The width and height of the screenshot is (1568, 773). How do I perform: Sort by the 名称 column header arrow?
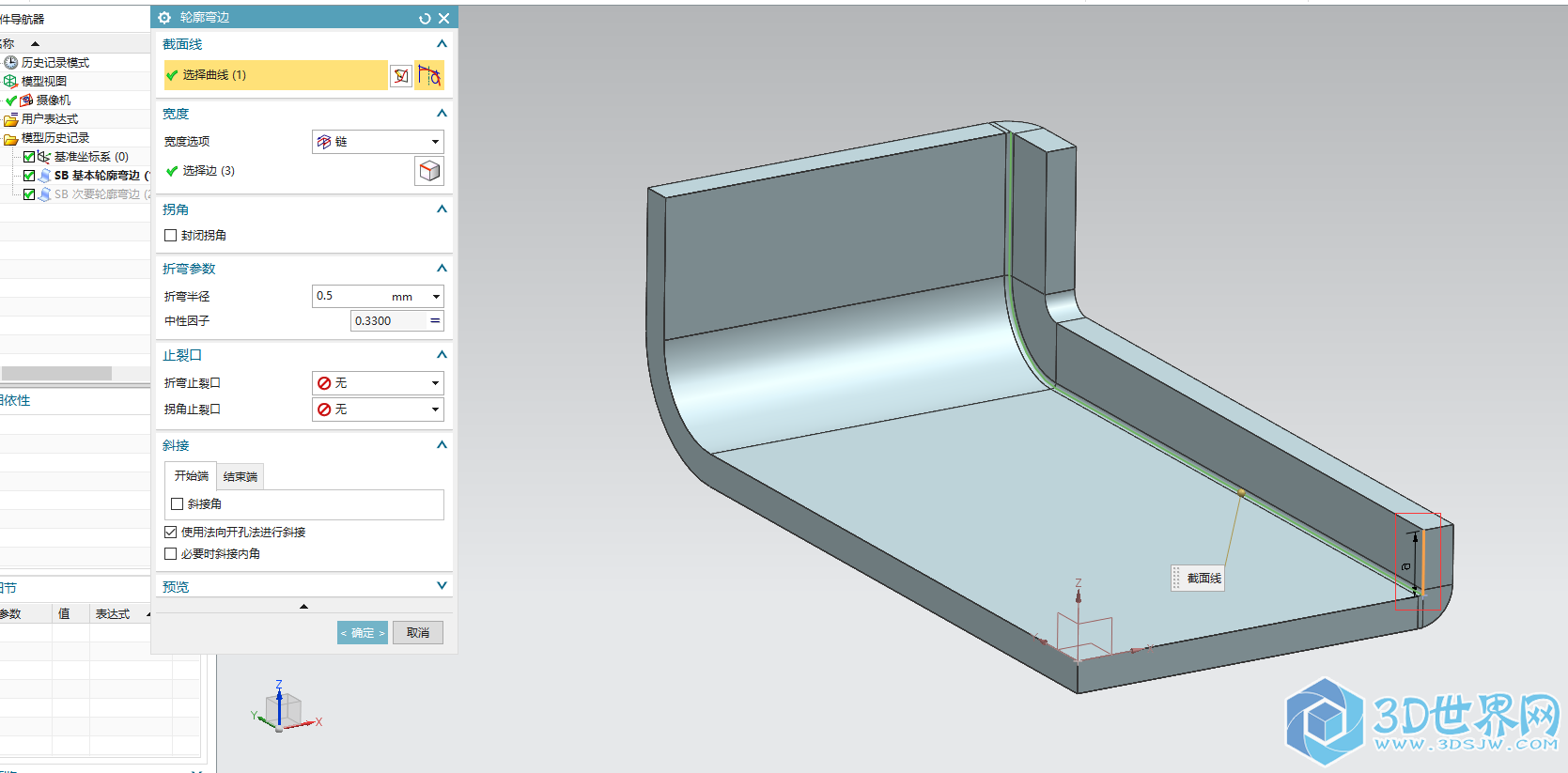pyautogui.click(x=36, y=44)
